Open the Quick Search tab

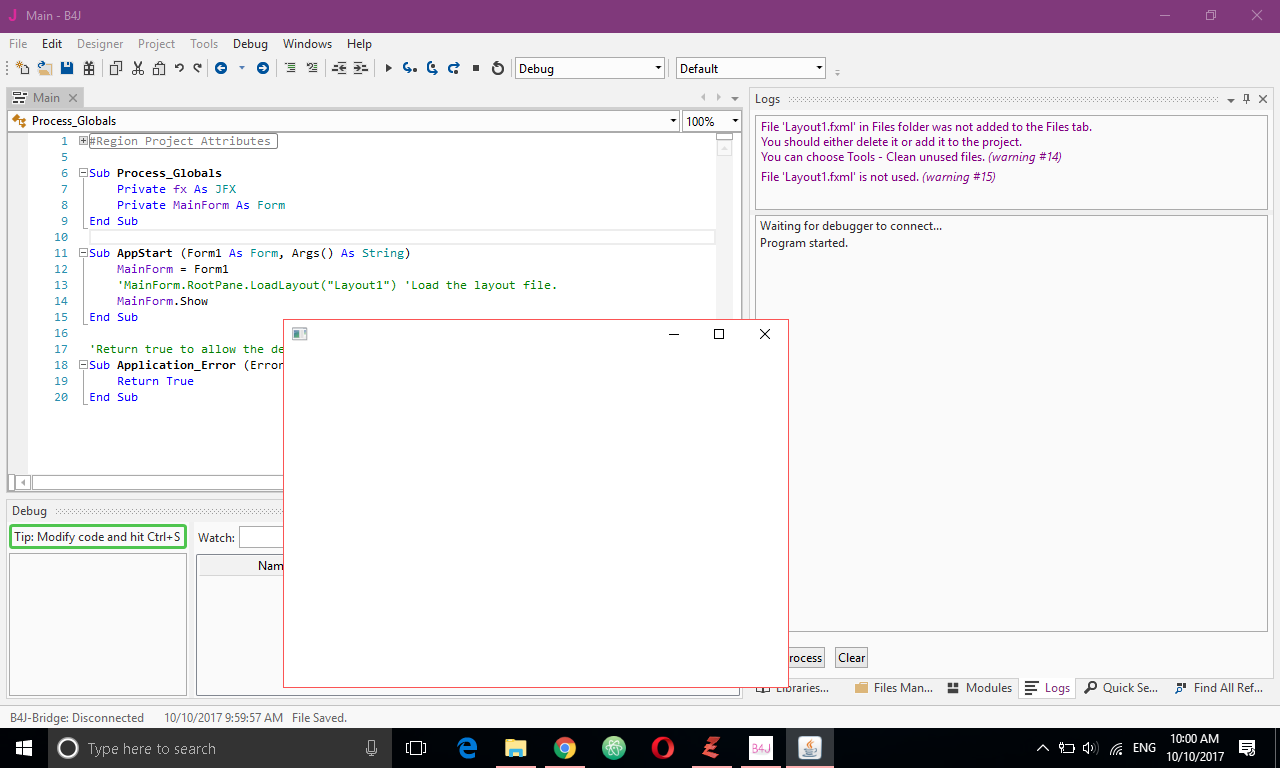[1121, 687]
